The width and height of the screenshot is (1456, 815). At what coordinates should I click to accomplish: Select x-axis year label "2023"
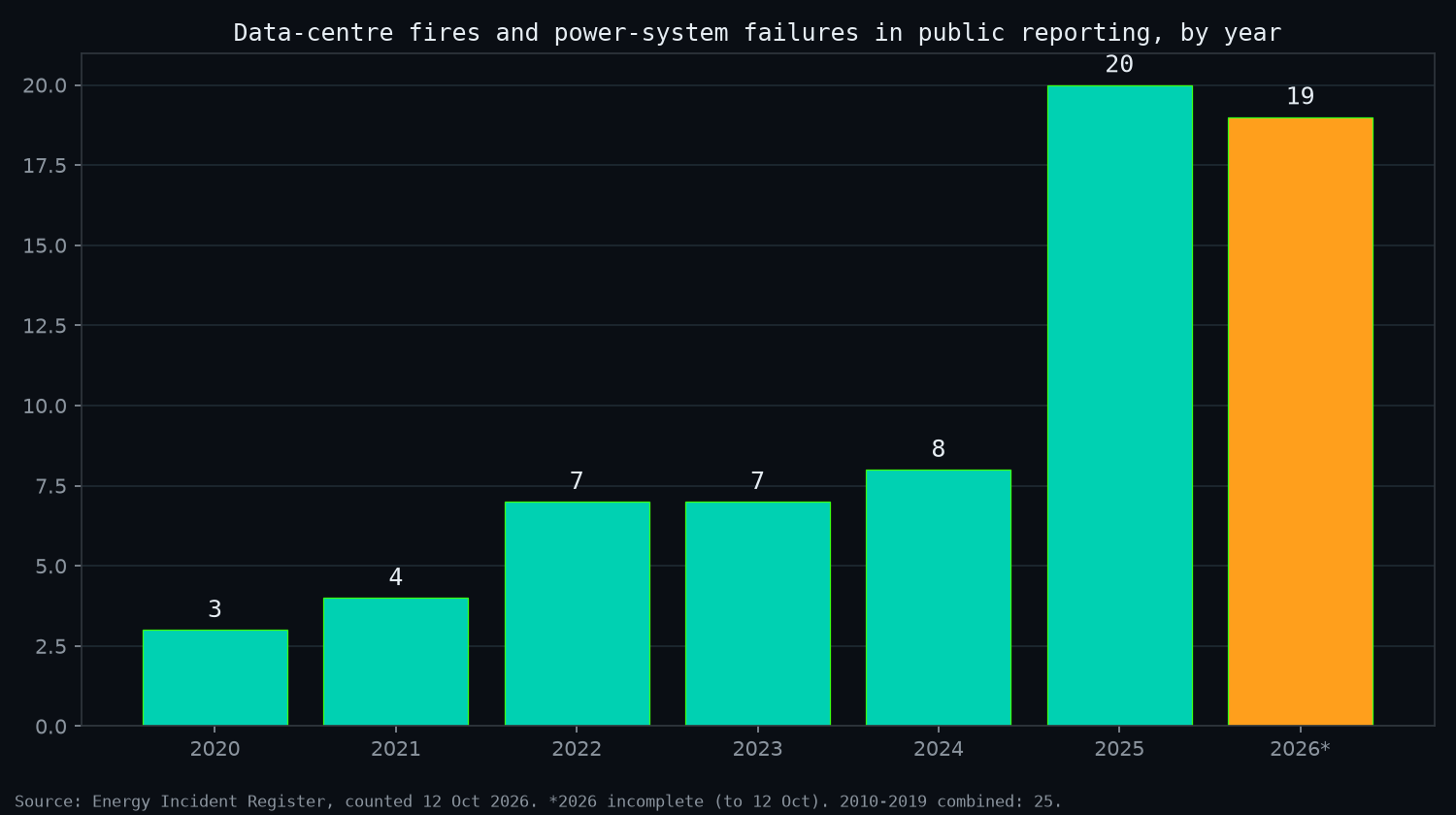(757, 749)
